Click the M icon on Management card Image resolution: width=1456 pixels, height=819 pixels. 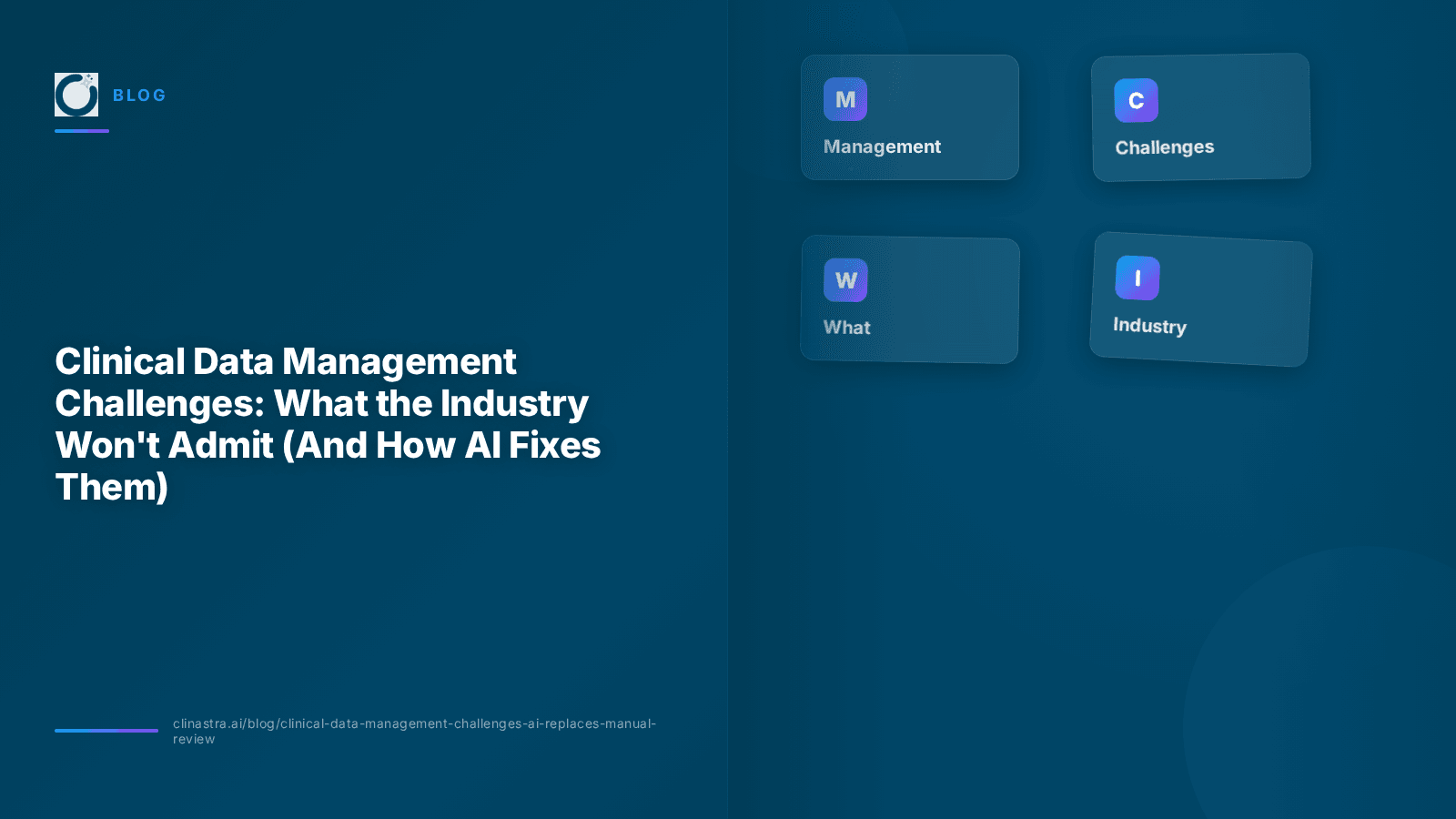[845, 99]
